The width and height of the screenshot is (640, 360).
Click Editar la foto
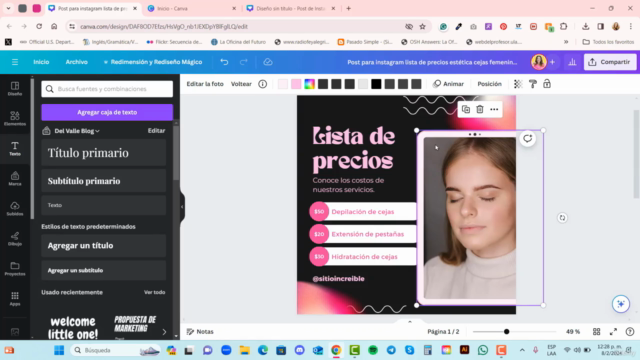tap(205, 84)
